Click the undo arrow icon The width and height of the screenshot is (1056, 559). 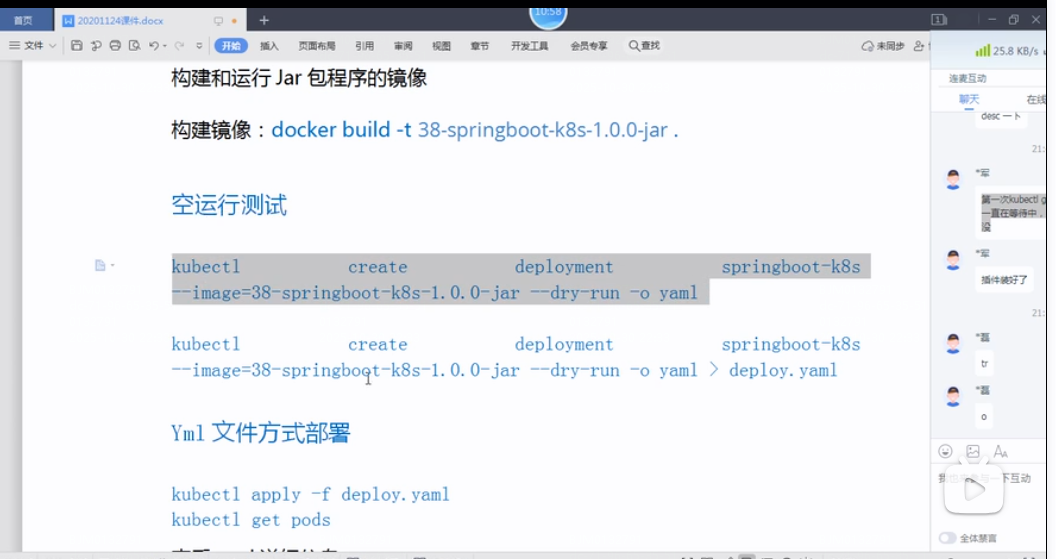tap(154, 46)
